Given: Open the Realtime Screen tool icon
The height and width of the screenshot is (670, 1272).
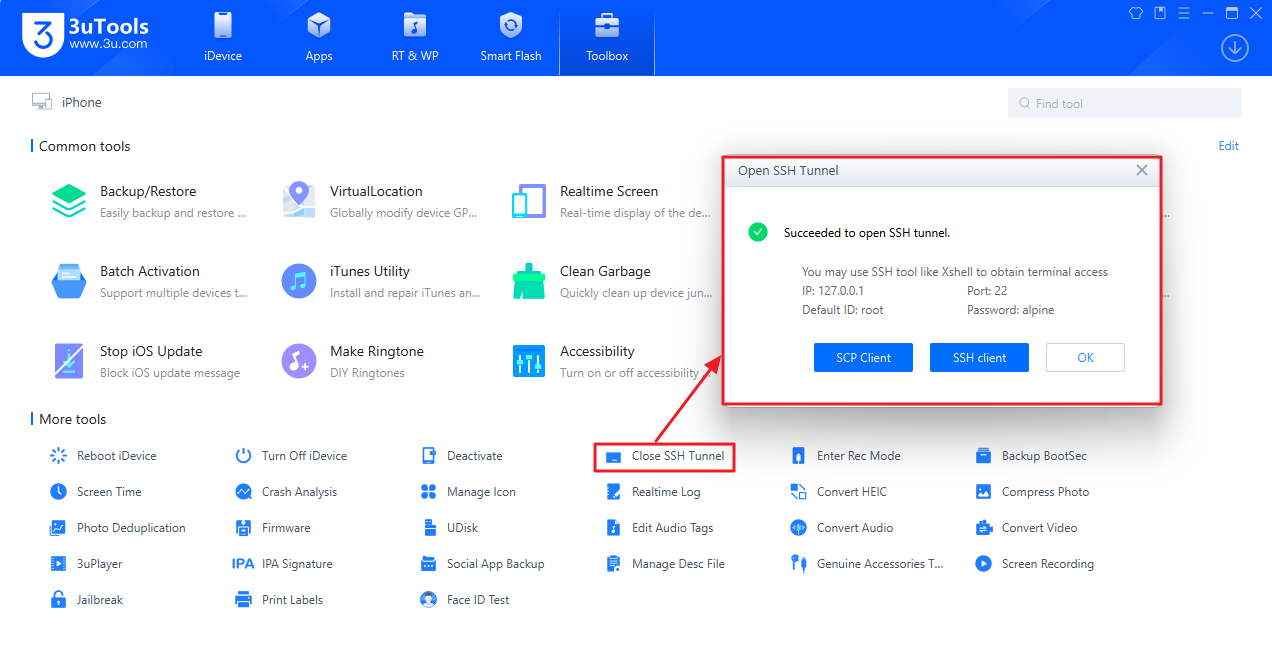Looking at the screenshot, I should point(529,201).
